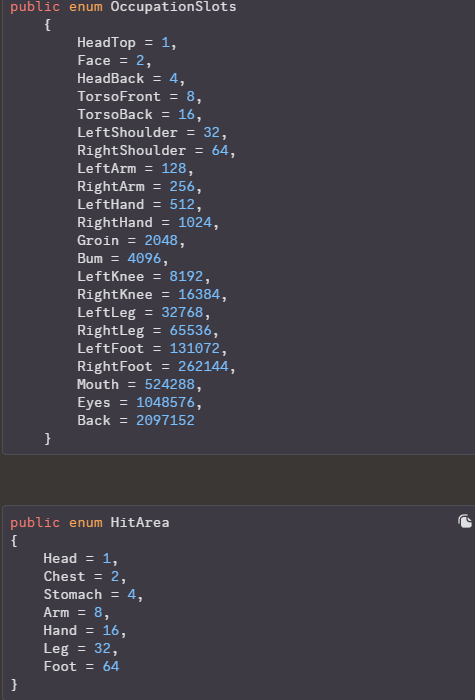475x700 pixels.
Task: Click the value 524288 of Mouth
Action: [169, 384]
